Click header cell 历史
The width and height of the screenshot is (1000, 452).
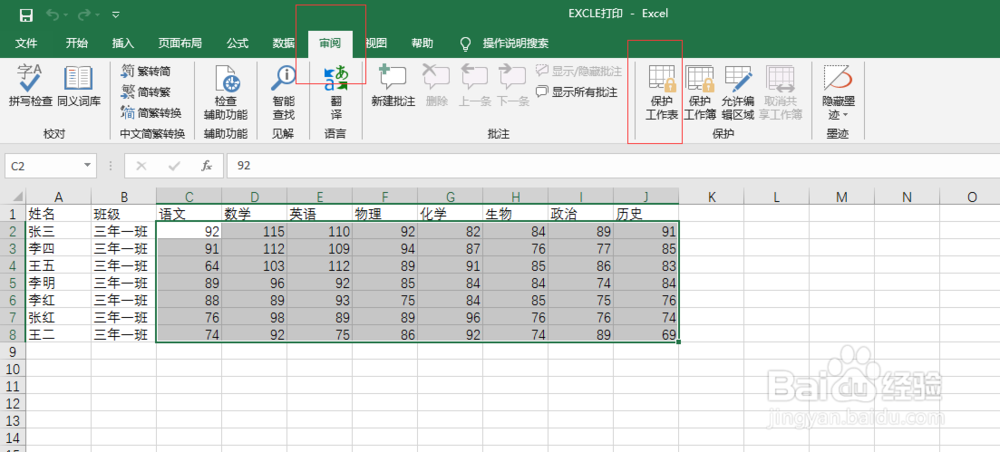pyautogui.click(x=647, y=214)
